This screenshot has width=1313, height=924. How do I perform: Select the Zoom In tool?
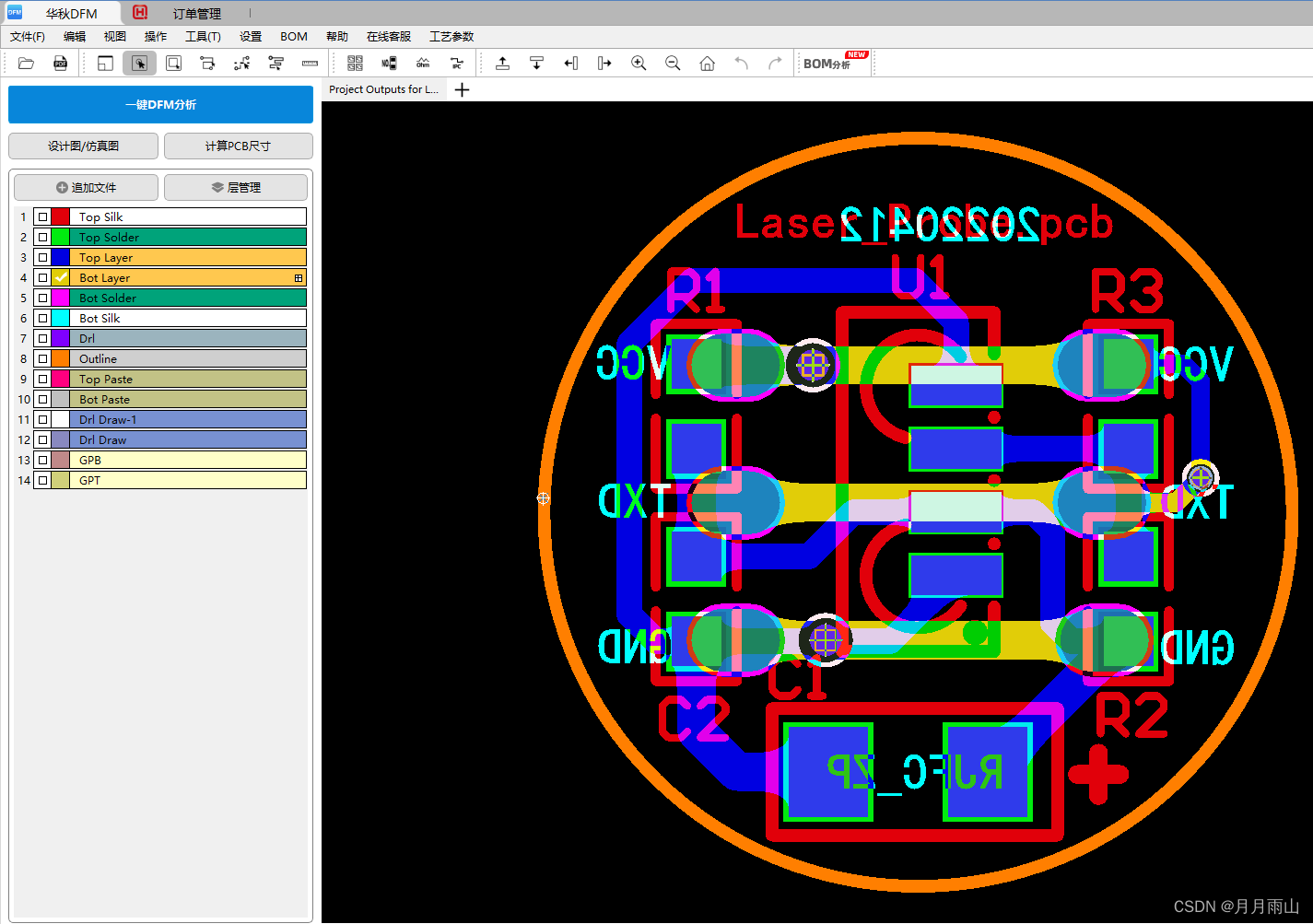639,63
